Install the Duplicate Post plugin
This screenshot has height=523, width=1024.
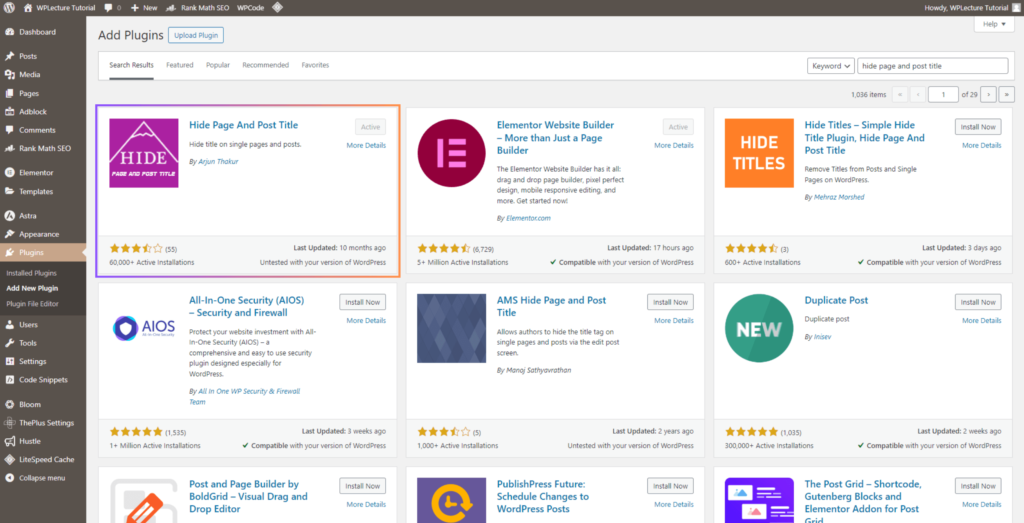(x=978, y=302)
